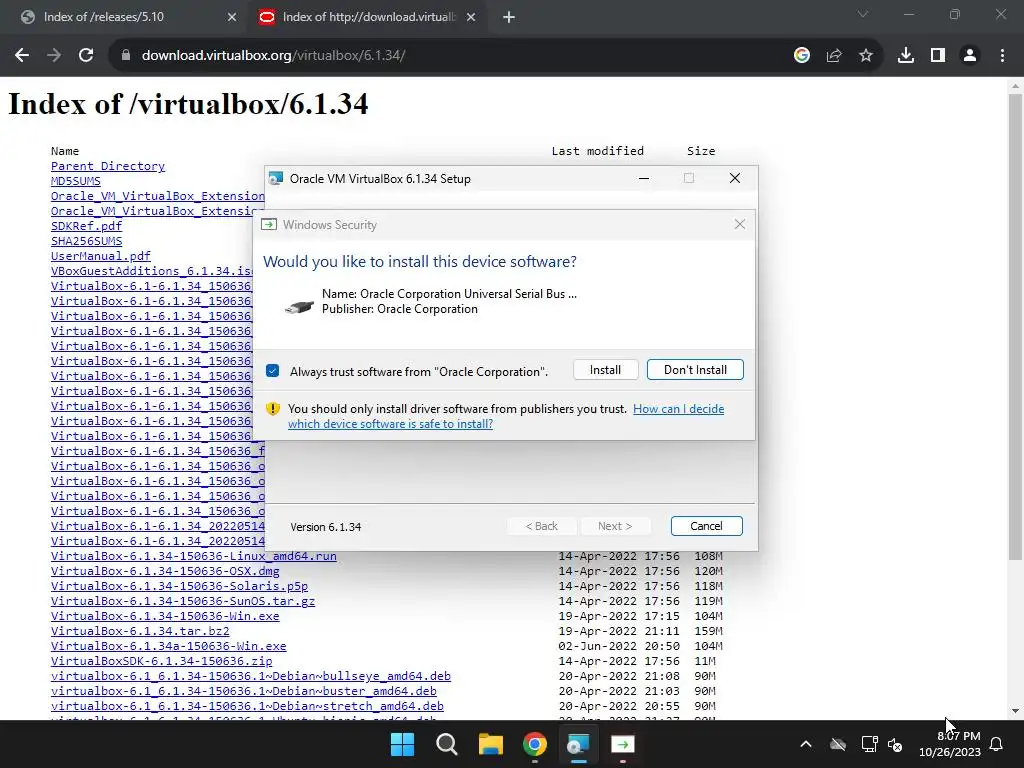Download VirtualBoxSDK-6.1.34-150636.zip
1024x768 pixels.
pos(161,662)
